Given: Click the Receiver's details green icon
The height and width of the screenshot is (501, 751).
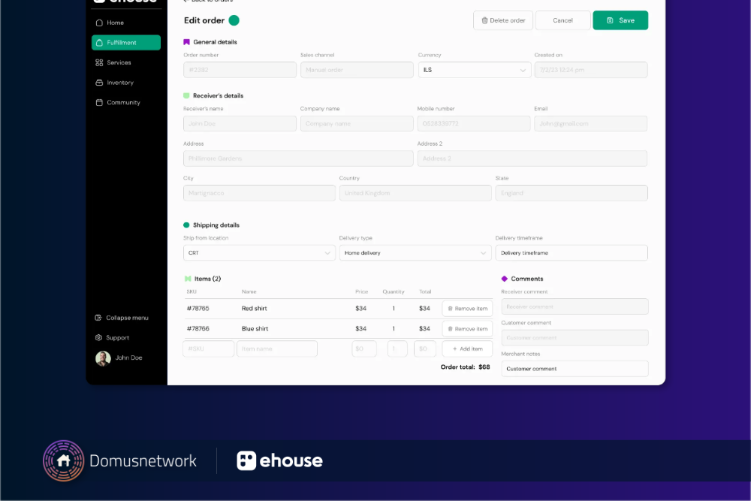Looking at the screenshot, I should tap(186, 96).
